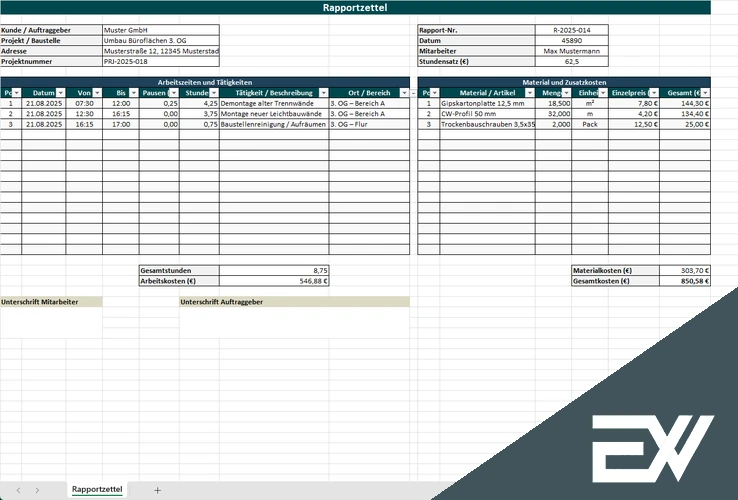The width and height of the screenshot is (738, 500).
Task: Select the '3. OG – Flur' cell
Action: [x=369, y=124]
